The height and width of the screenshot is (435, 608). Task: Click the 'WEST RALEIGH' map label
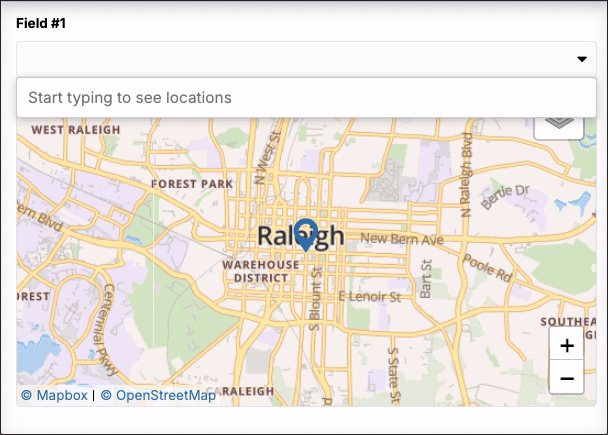(x=76, y=130)
